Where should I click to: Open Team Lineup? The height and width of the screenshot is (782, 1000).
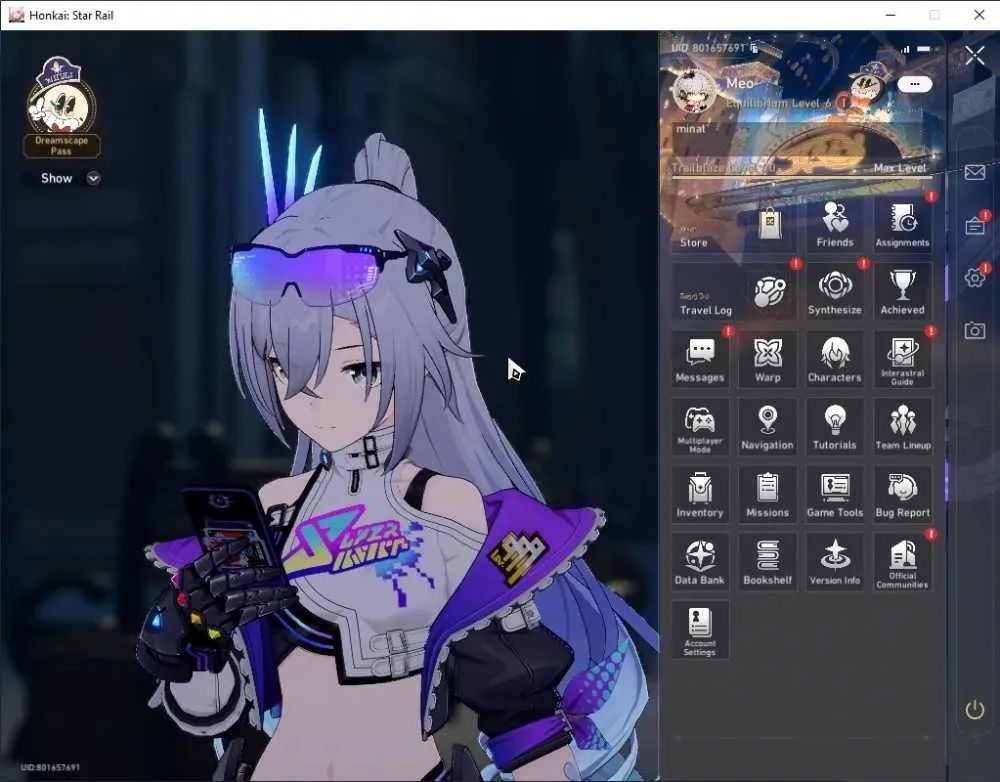click(x=902, y=427)
